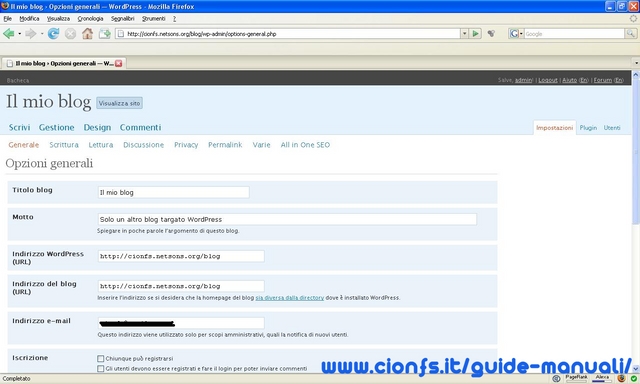This screenshot has width=640, height=384.
Task: Click the Indirizzo WordPress URL field
Action: pos(181,256)
